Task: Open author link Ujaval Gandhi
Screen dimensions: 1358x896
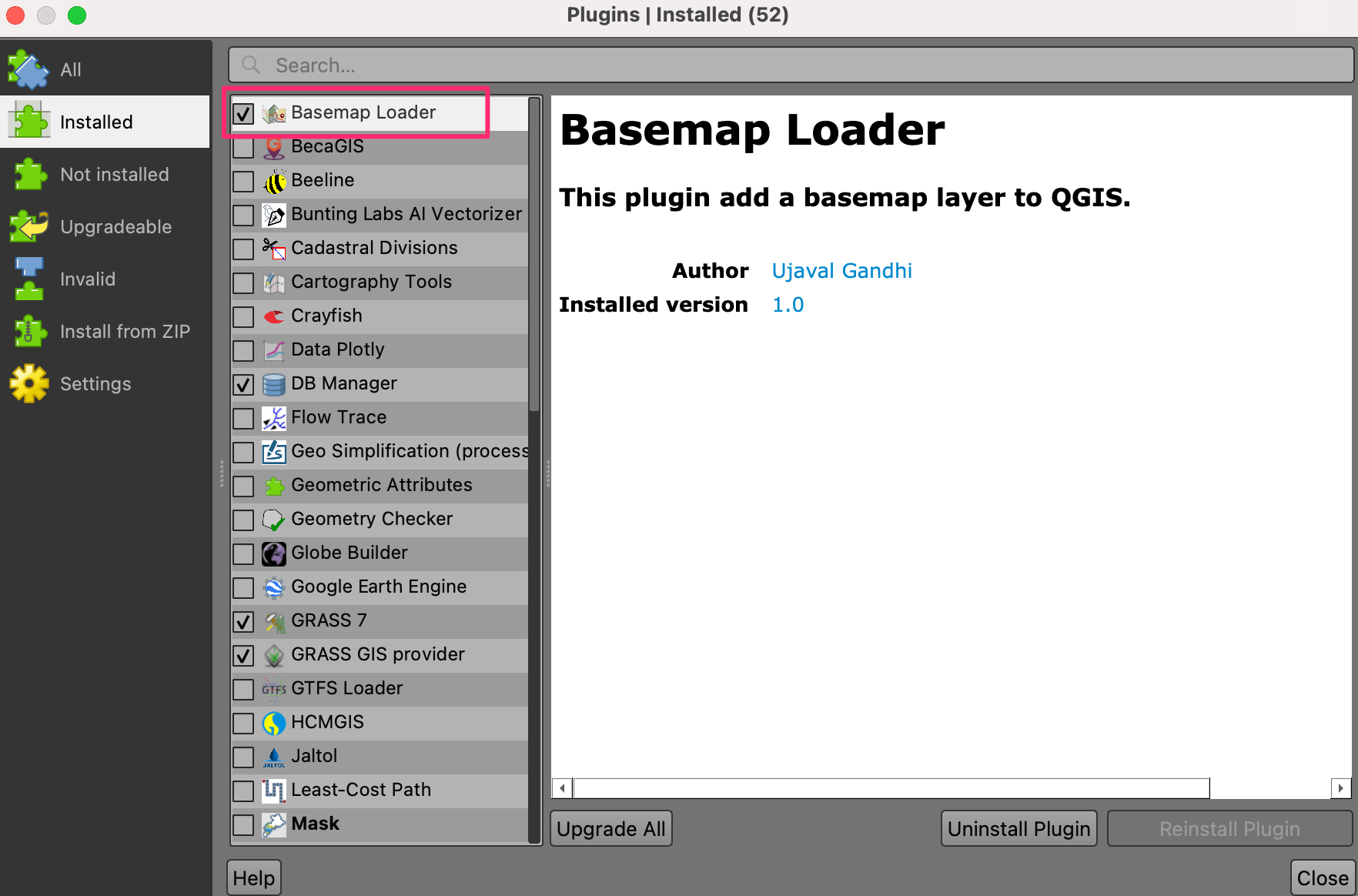Action: [x=841, y=271]
